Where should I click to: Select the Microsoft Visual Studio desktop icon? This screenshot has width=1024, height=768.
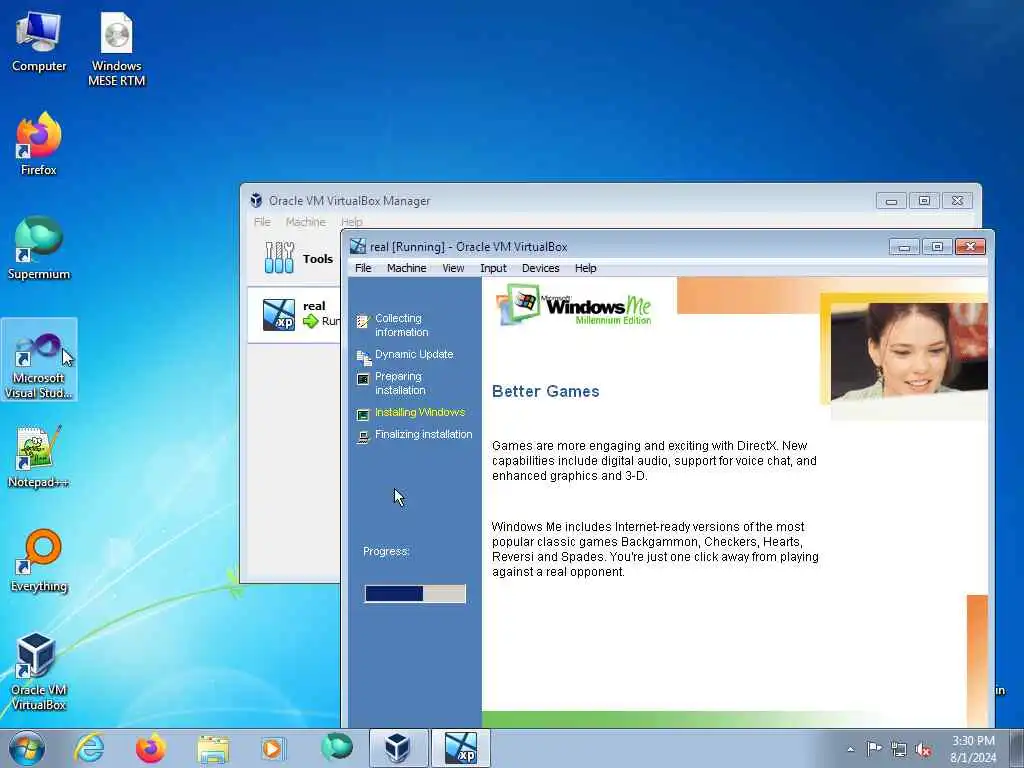tap(39, 360)
